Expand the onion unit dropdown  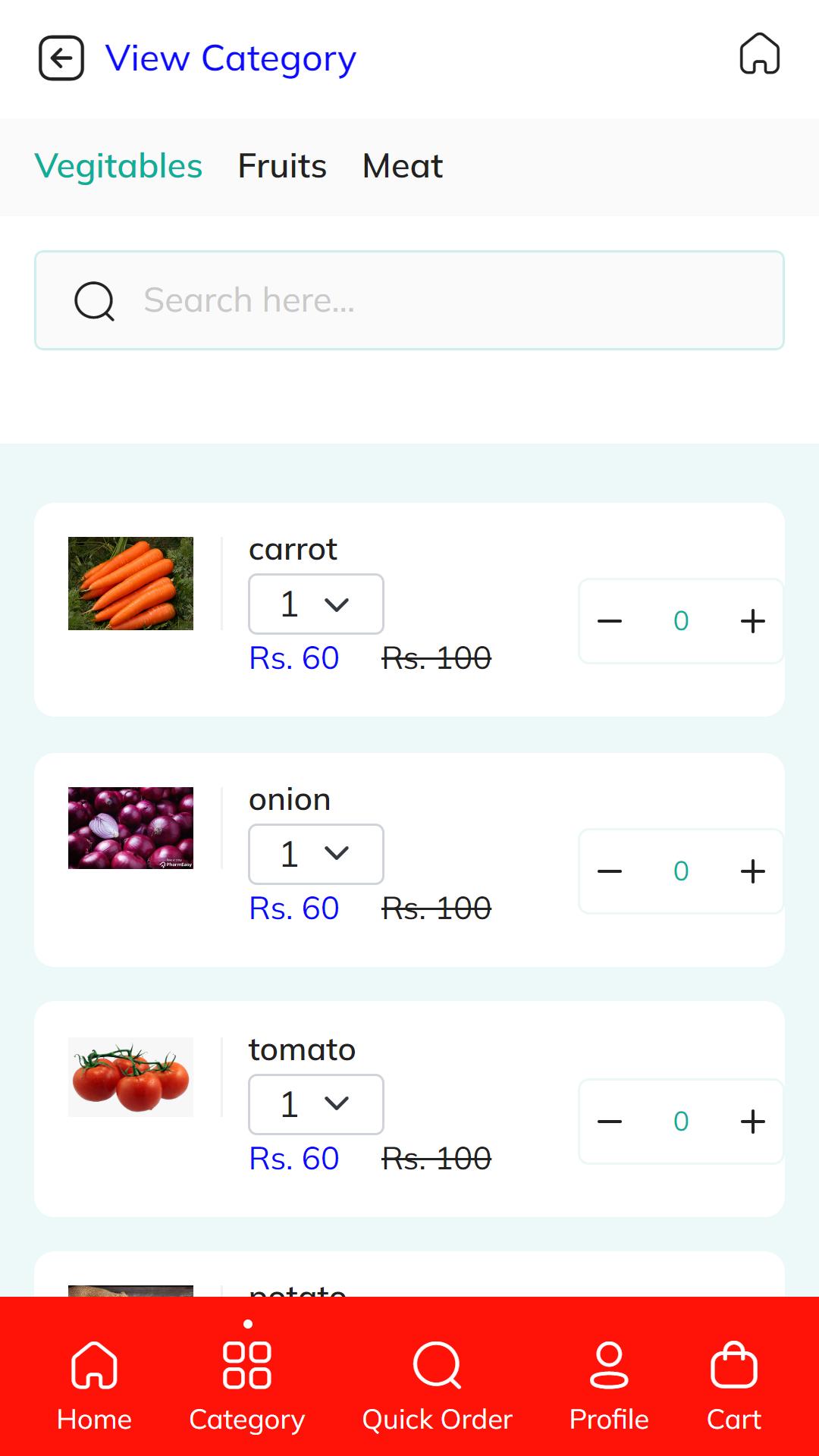(x=316, y=855)
